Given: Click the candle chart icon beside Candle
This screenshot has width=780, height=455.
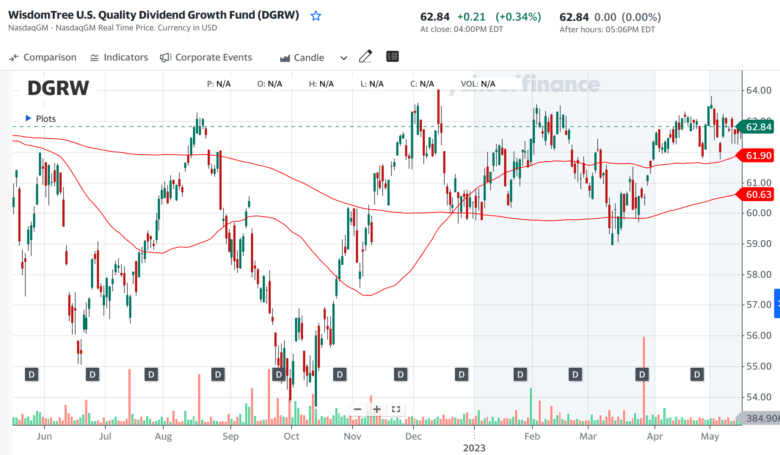Looking at the screenshot, I should (285, 58).
